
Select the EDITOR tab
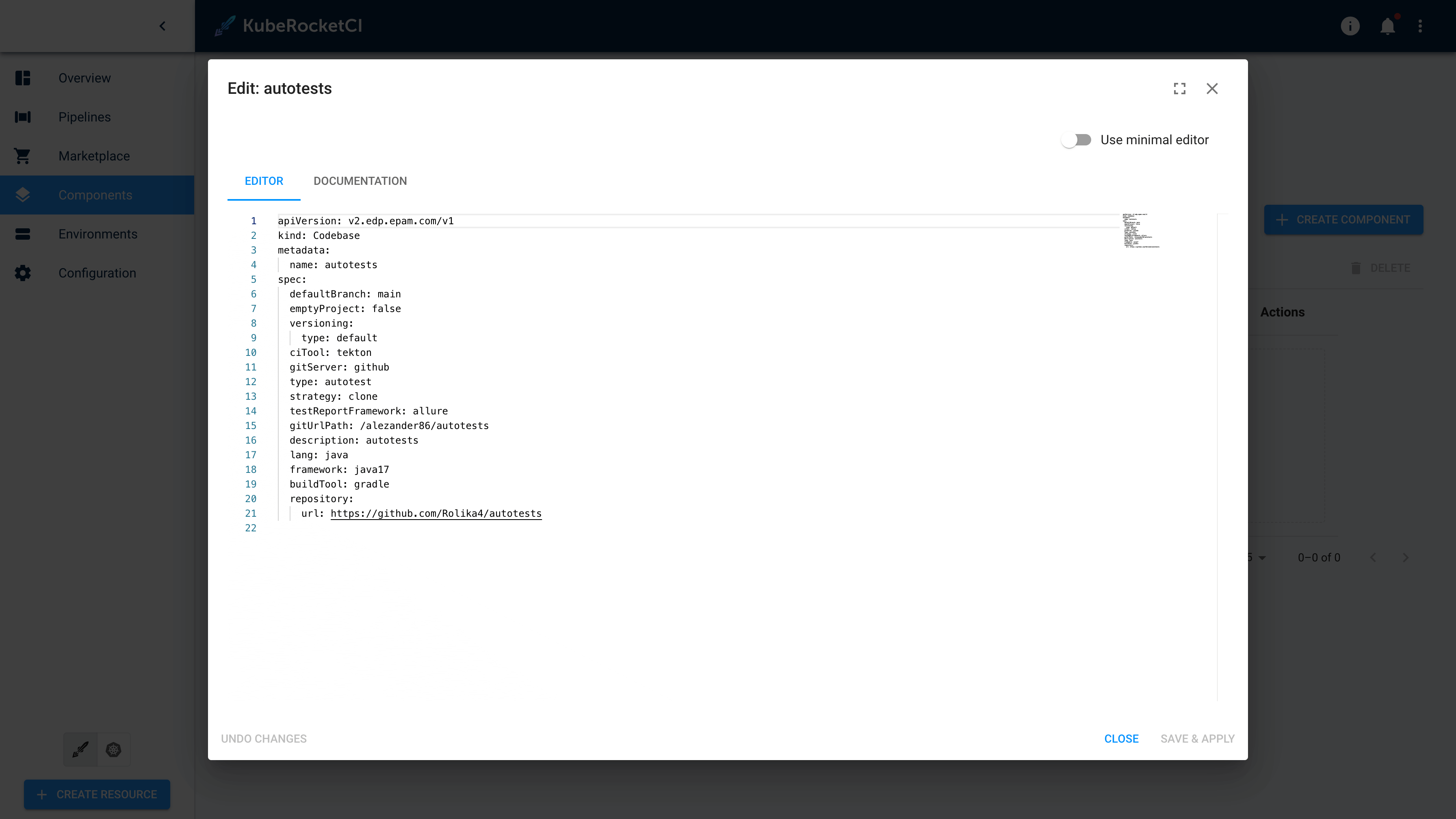pyautogui.click(x=264, y=181)
